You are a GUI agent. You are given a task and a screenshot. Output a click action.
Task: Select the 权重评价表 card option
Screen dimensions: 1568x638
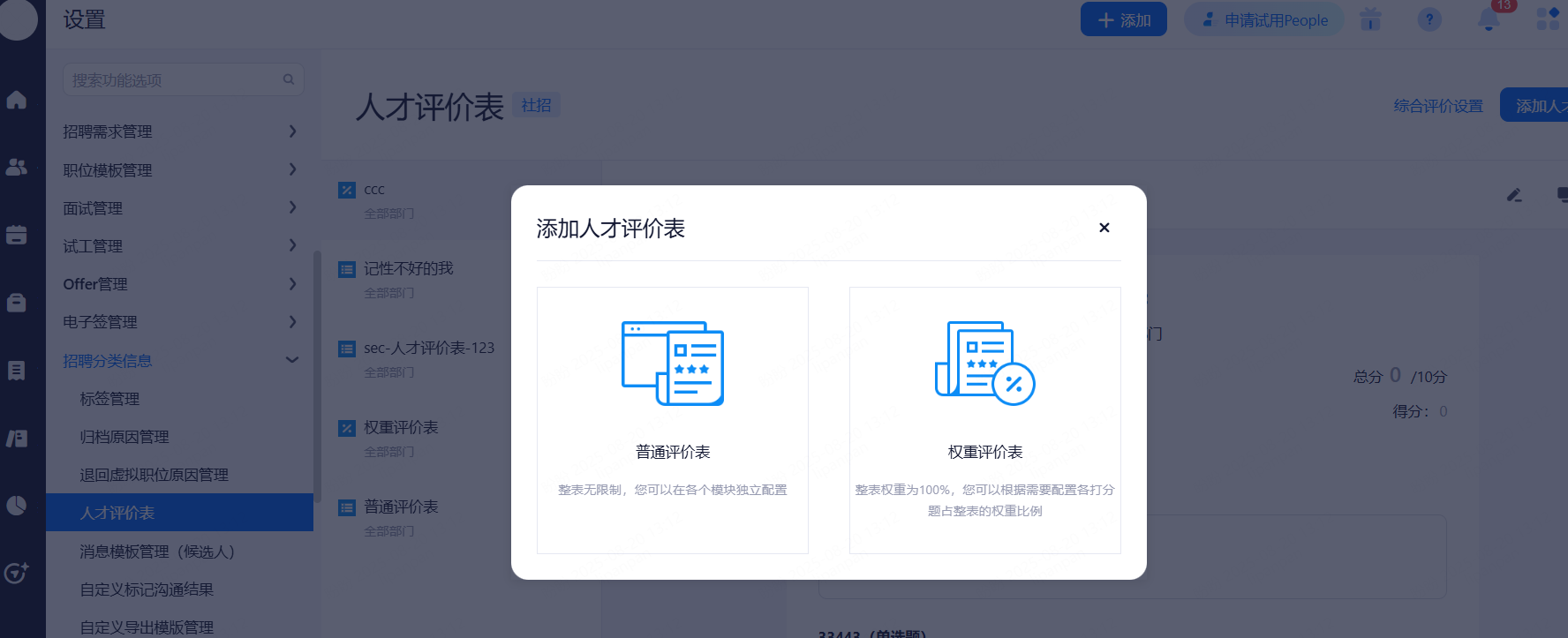pyautogui.click(x=984, y=420)
